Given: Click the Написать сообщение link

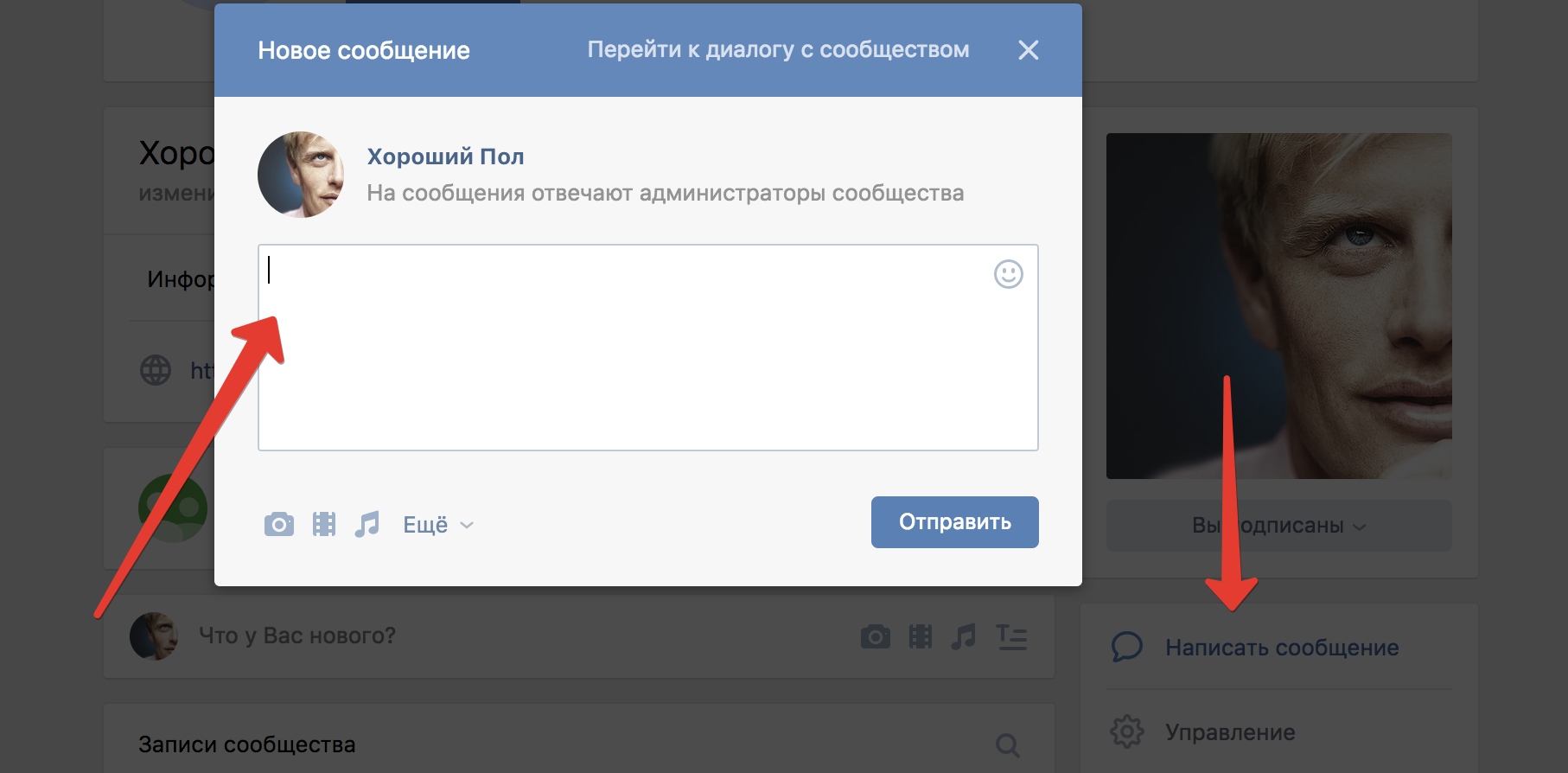Looking at the screenshot, I should [x=1282, y=648].
